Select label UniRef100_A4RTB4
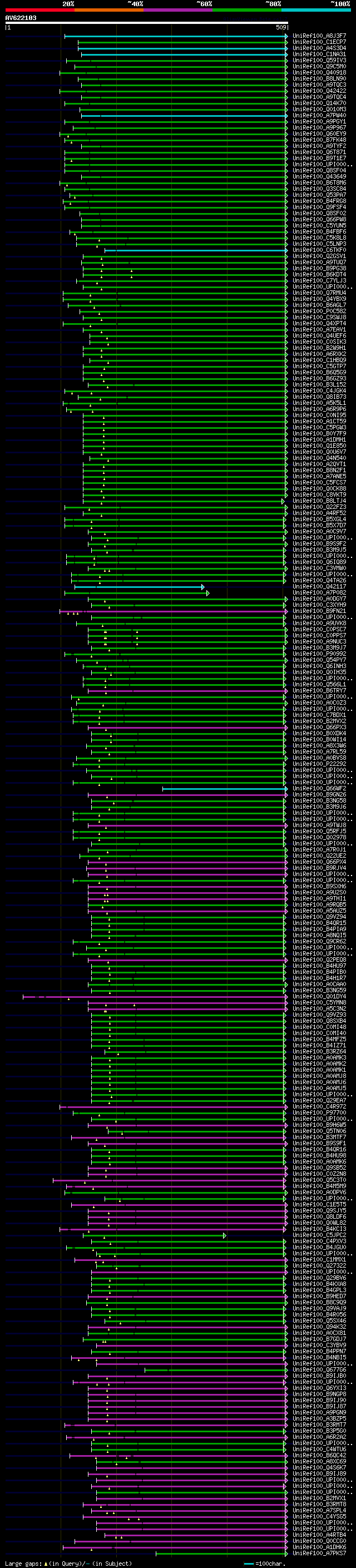The width and height of the screenshot is (356, 1568). click(319, 1535)
